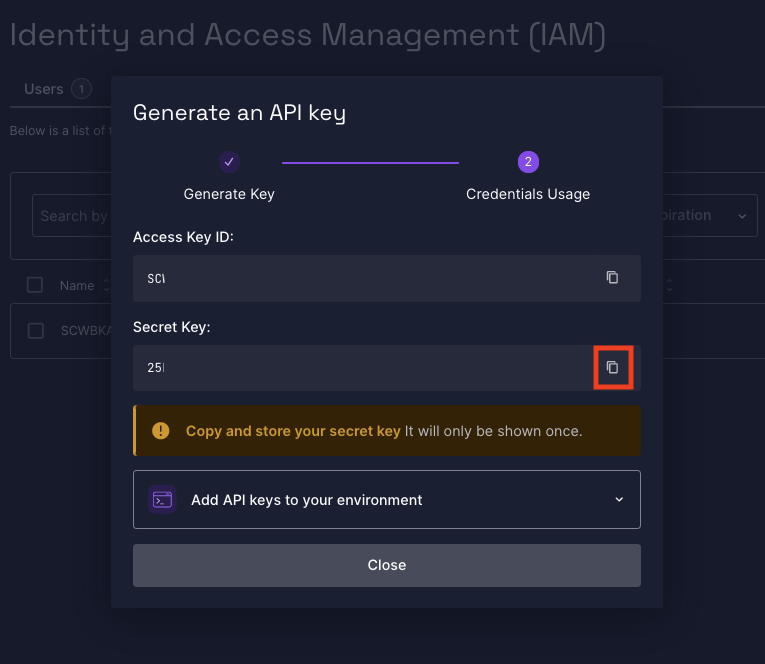Click the SCWBKA entry in the background list
The width and height of the screenshot is (765, 664).
[x=86, y=331]
